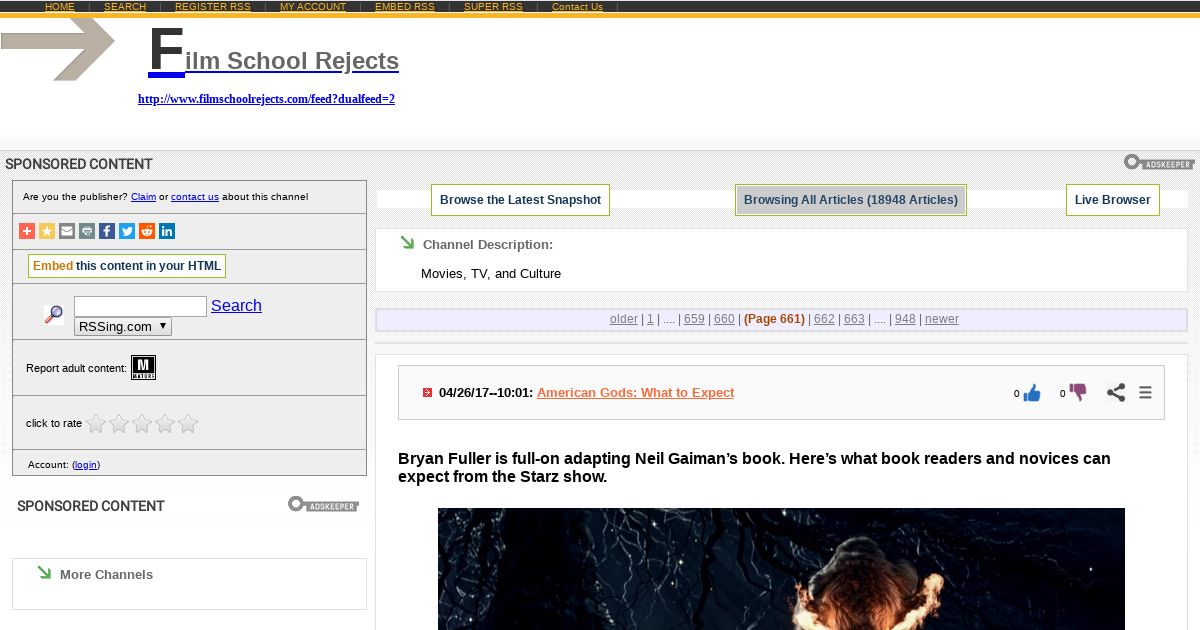Viewport: 1200px width, 630px height.
Task: Click the account login link
Action: point(86,465)
